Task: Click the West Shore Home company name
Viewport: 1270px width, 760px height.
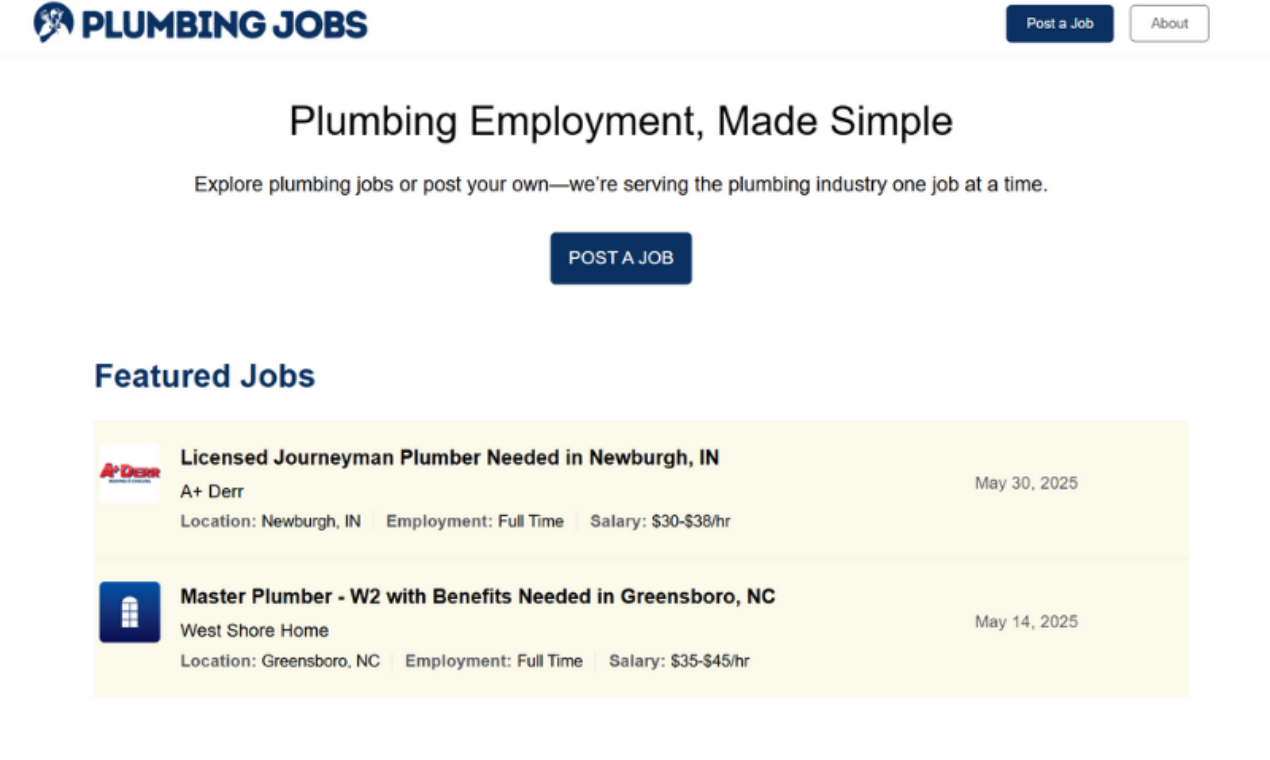Action: 253,630
